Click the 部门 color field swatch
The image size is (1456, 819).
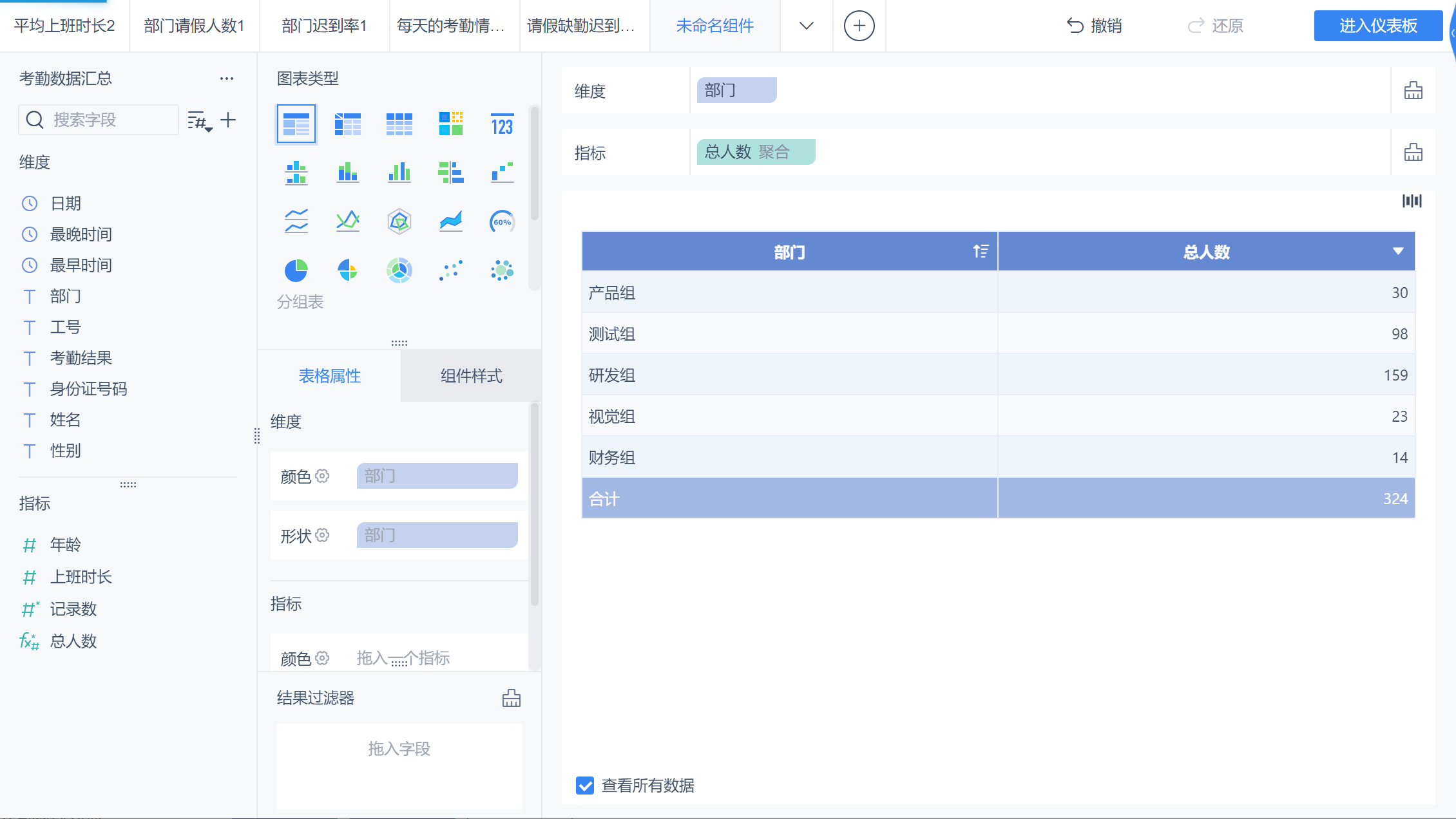(437, 476)
